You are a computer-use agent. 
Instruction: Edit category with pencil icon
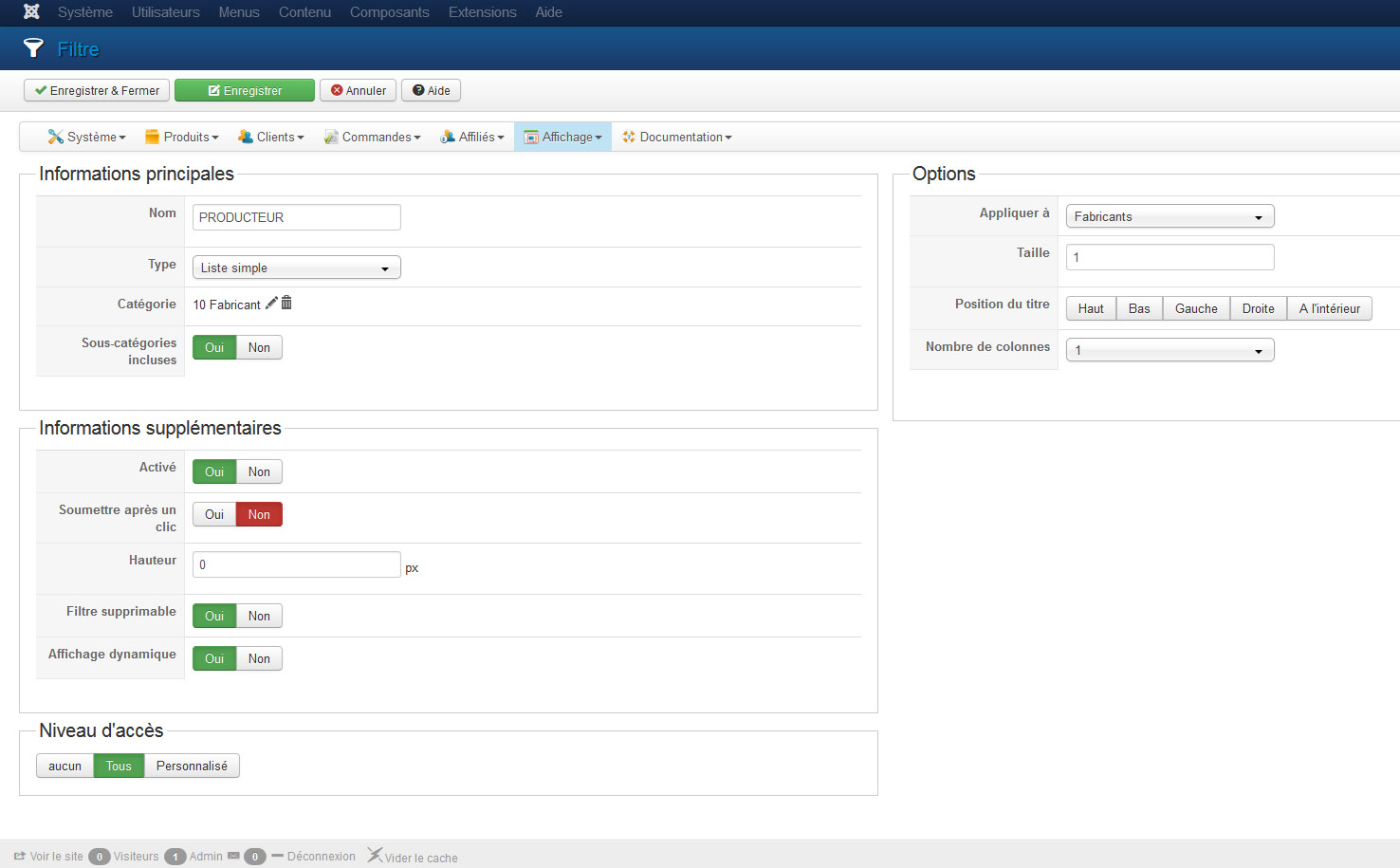point(271,303)
